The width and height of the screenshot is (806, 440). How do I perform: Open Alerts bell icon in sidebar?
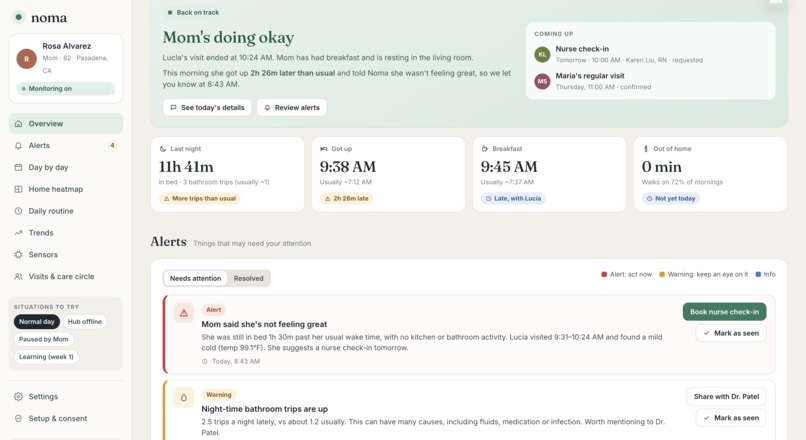click(19, 145)
